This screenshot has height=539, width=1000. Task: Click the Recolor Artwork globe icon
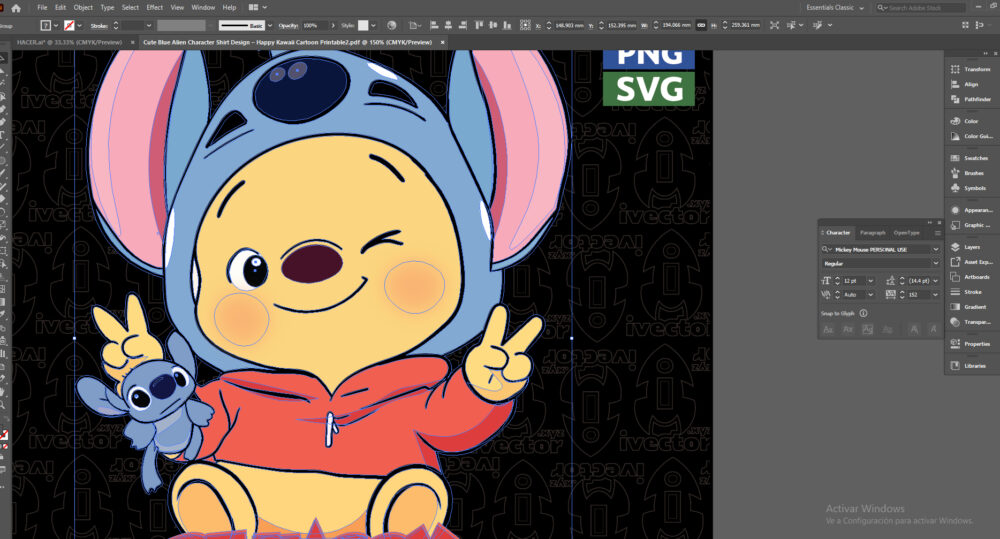tap(392, 26)
